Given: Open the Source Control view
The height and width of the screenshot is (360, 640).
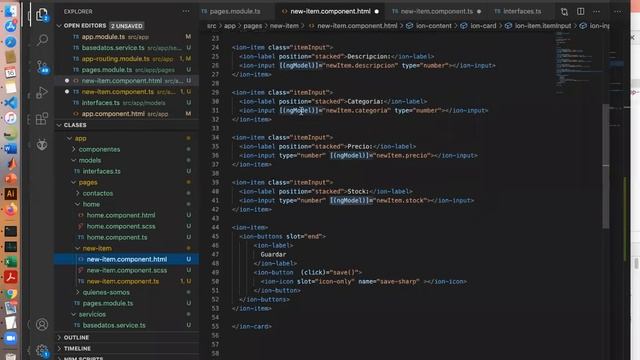Looking at the screenshot, I should [42, 67].
